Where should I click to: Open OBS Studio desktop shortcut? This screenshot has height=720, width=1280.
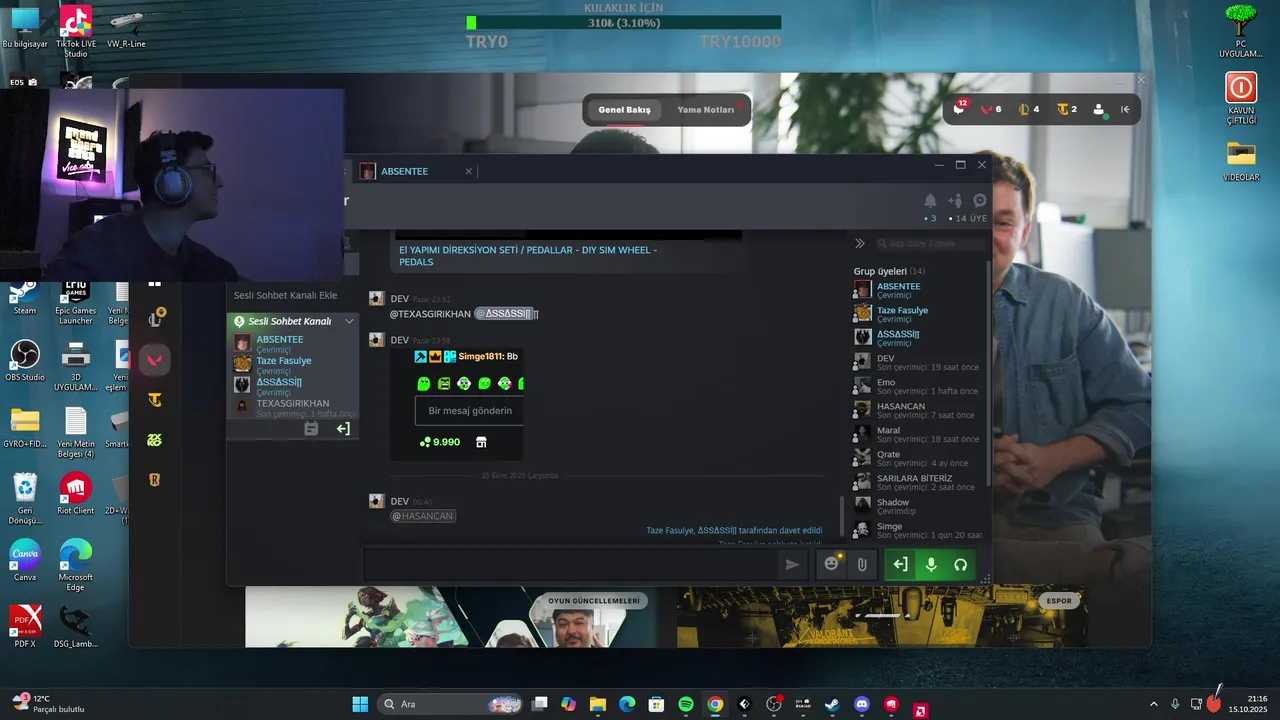(x=24, y=361)
